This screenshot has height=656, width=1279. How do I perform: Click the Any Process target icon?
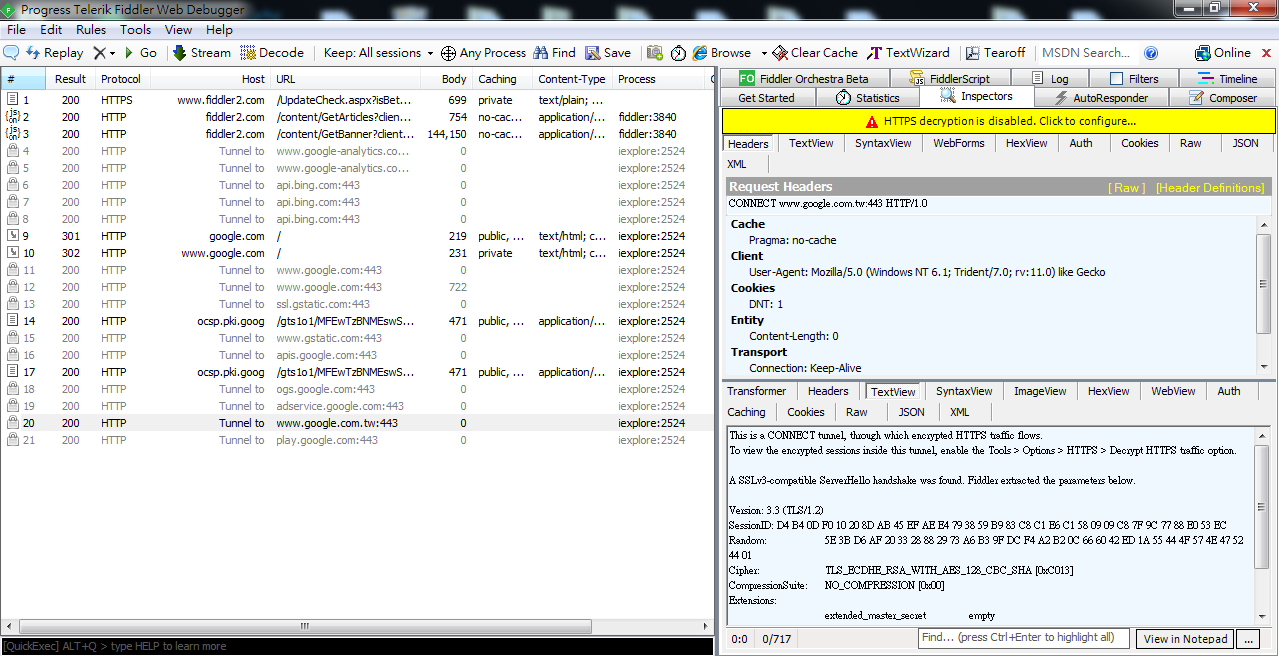pyautogui.click(x=449, y=53)
